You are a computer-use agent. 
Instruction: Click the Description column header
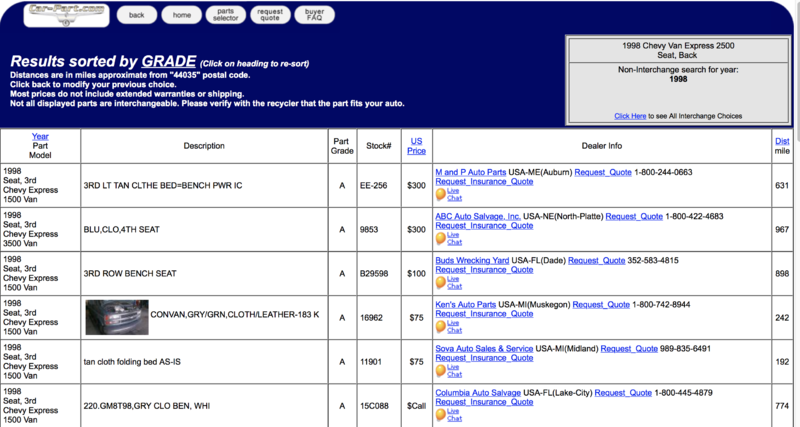(x=204, y=146)
